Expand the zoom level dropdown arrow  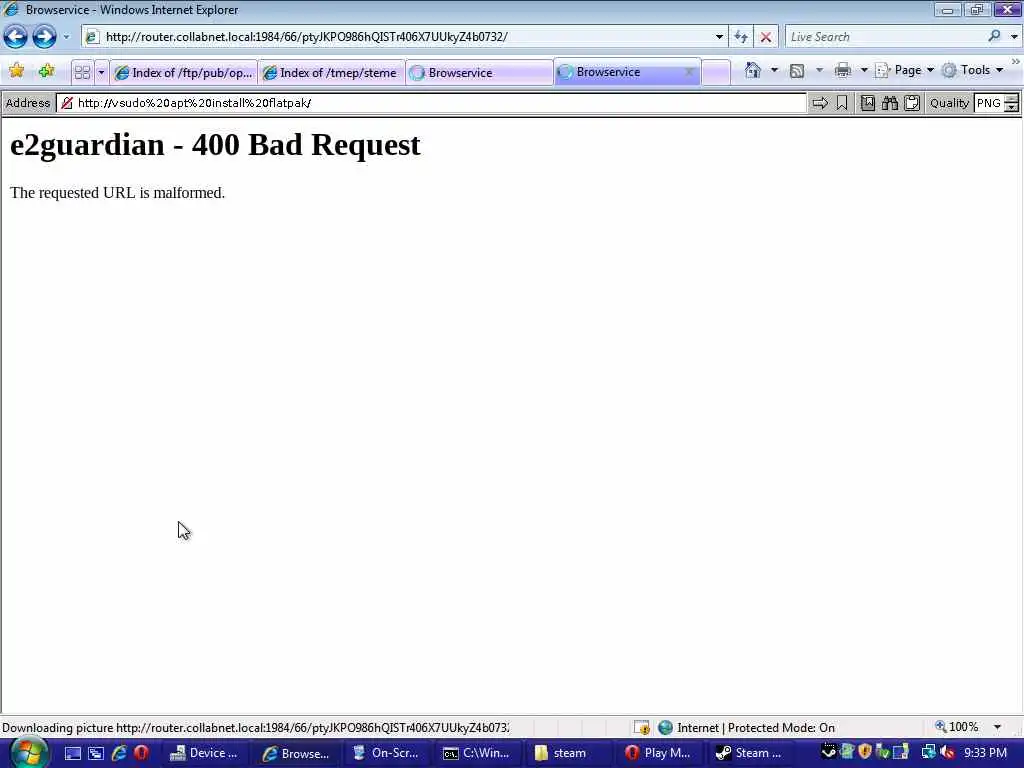(x=997, y=727)
